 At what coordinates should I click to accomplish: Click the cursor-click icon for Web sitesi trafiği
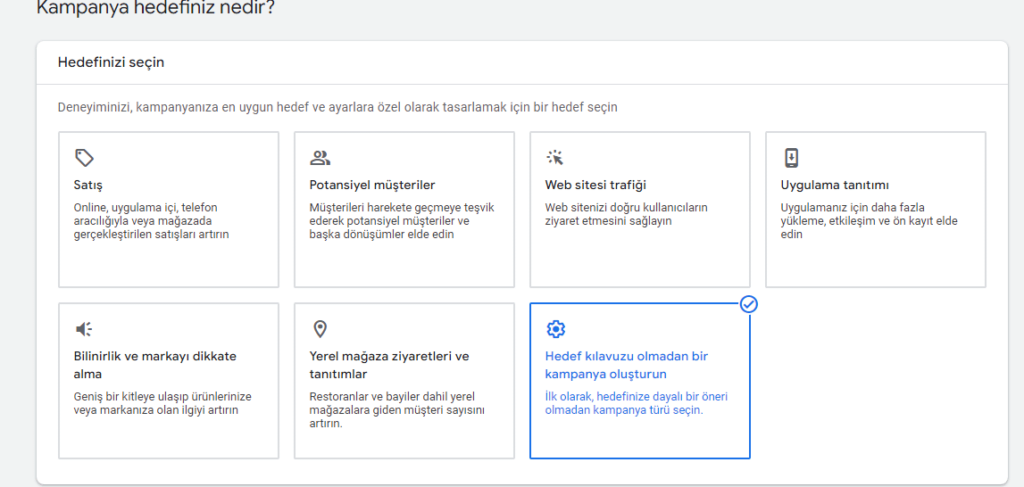(x=555, y=157)
